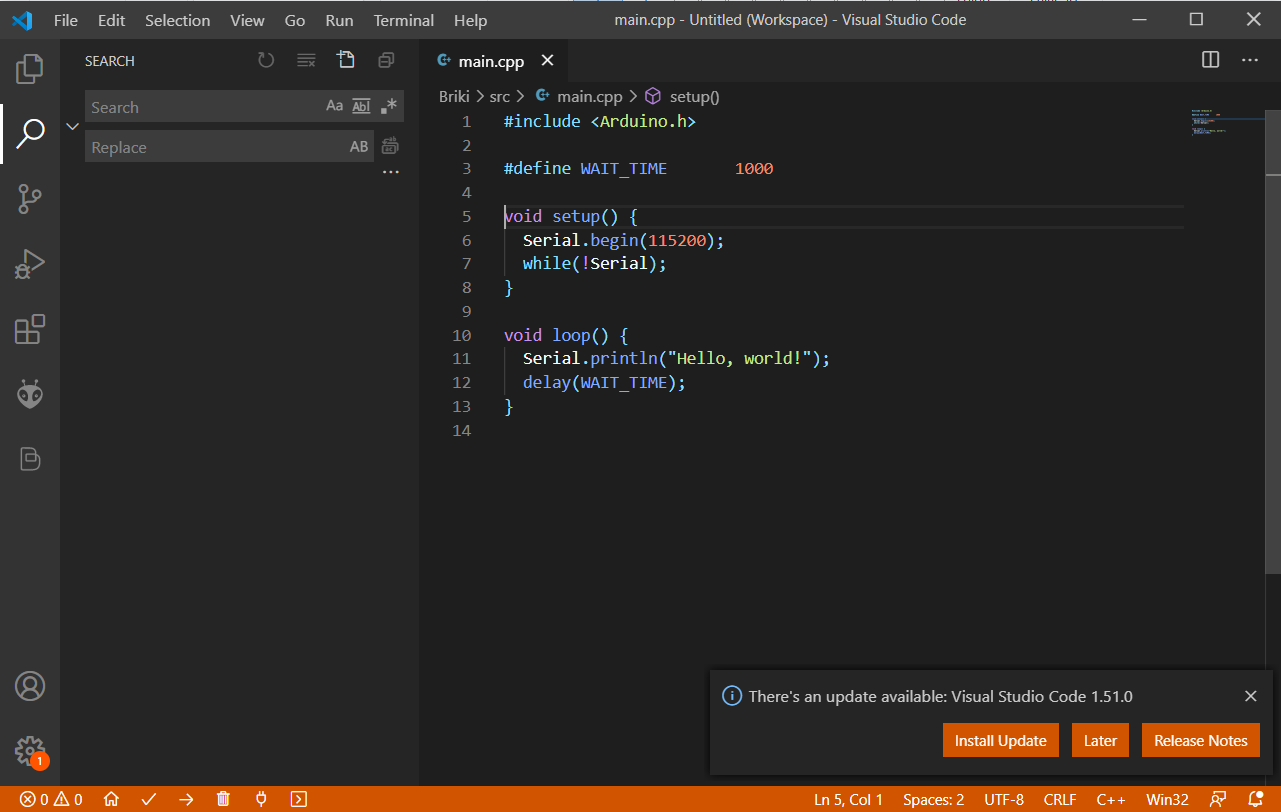Screen dimensions: 1281x812
Task: Click PlatformIO Build checkmark in status bar
Action: coord(149,799)
